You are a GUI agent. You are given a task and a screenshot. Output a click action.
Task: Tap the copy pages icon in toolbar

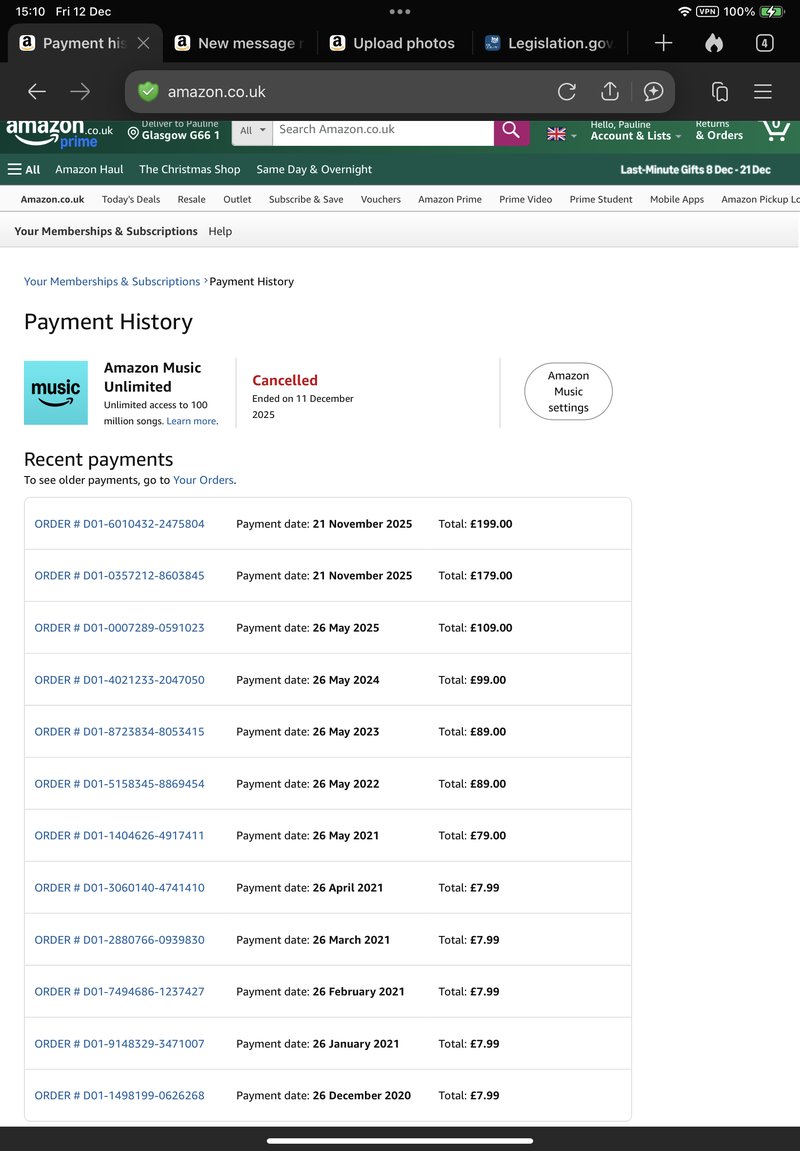pos(720,92)
